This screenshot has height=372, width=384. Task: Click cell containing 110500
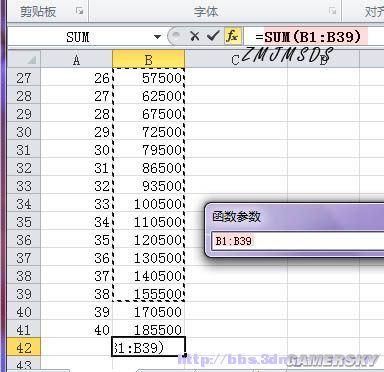(x=149, y=222)
